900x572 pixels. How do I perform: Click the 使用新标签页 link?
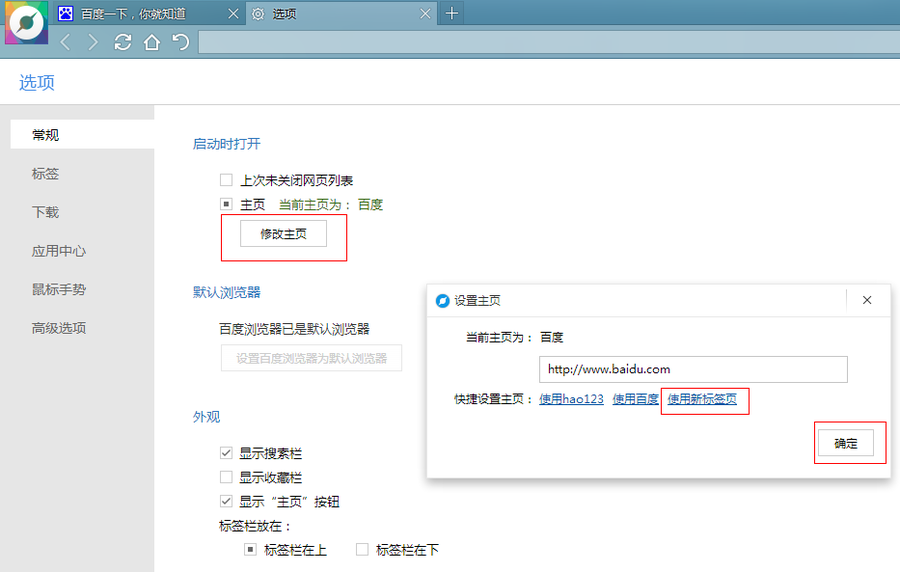702,399
